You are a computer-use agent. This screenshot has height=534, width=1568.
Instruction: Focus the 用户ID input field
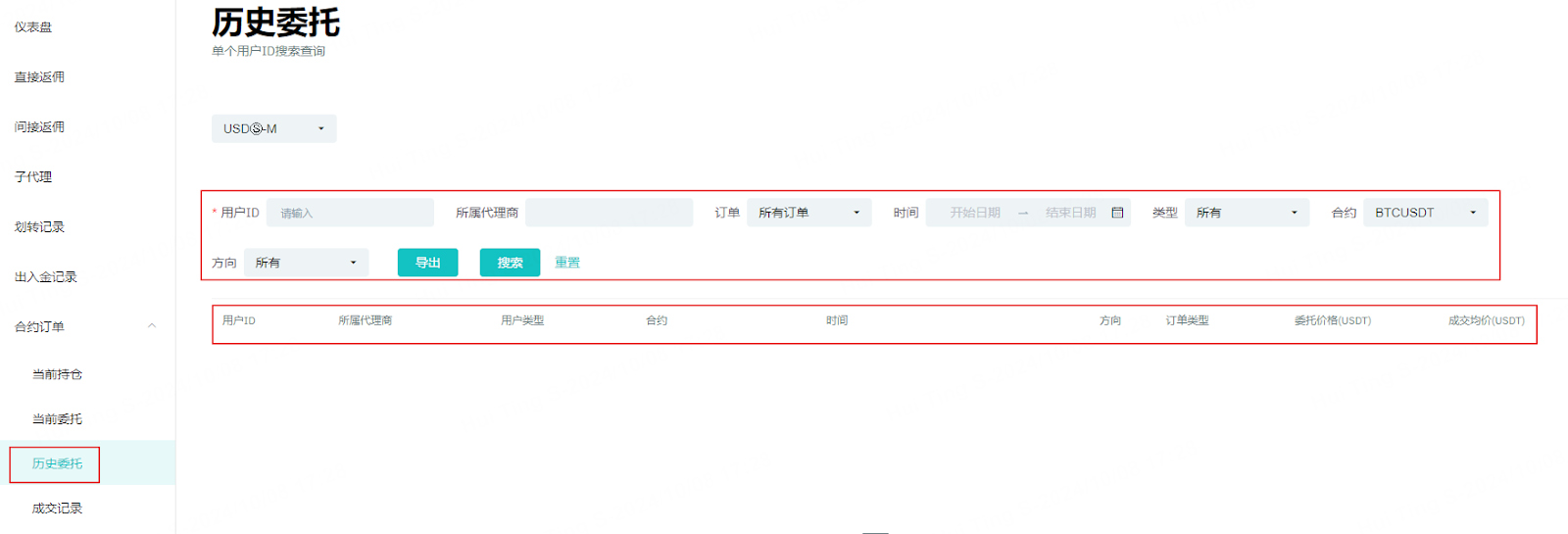click(x=350, y=213)
